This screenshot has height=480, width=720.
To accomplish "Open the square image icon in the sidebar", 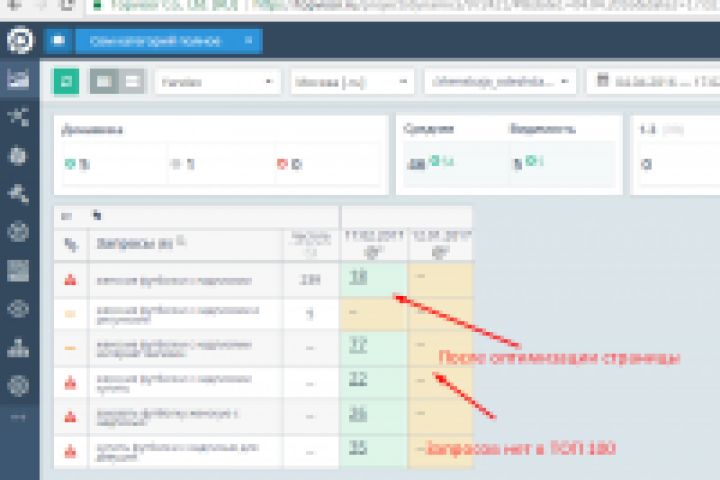I will [x=18, y=270].
